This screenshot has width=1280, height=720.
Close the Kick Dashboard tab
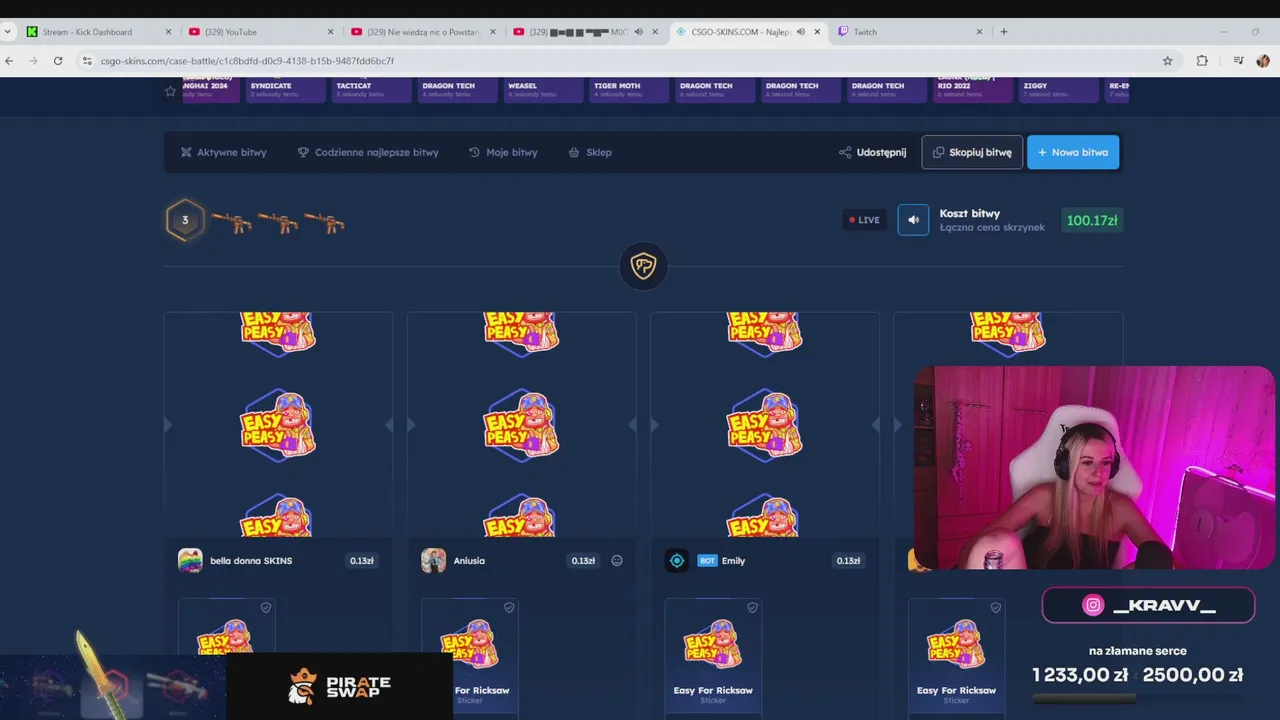coord(168,32)
